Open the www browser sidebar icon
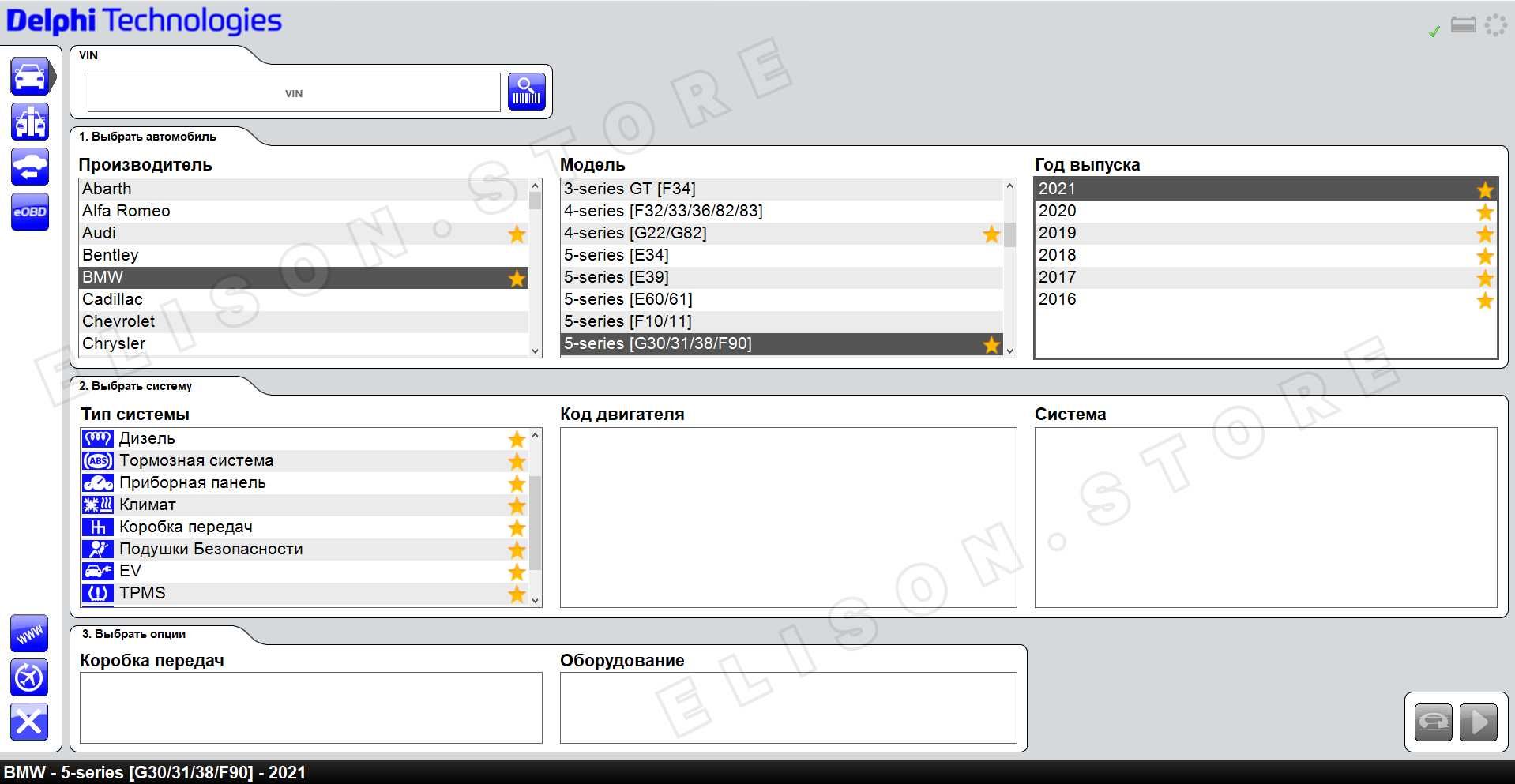The height and width of the screenshot is (784, 1515). 29,633
